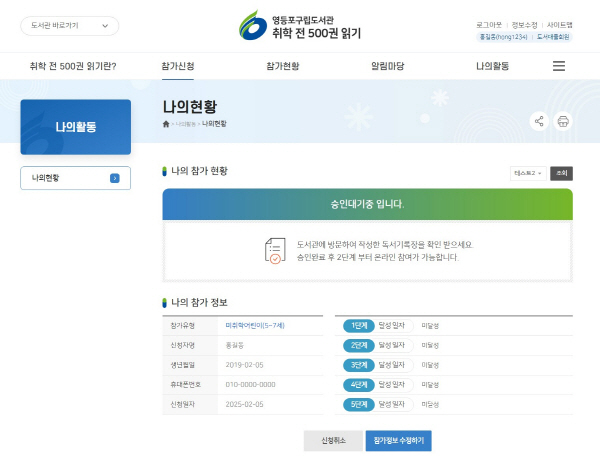Click the arrow icon beside 나의현황
This screenshot has width=600, height=461.
tap(115, 178)
